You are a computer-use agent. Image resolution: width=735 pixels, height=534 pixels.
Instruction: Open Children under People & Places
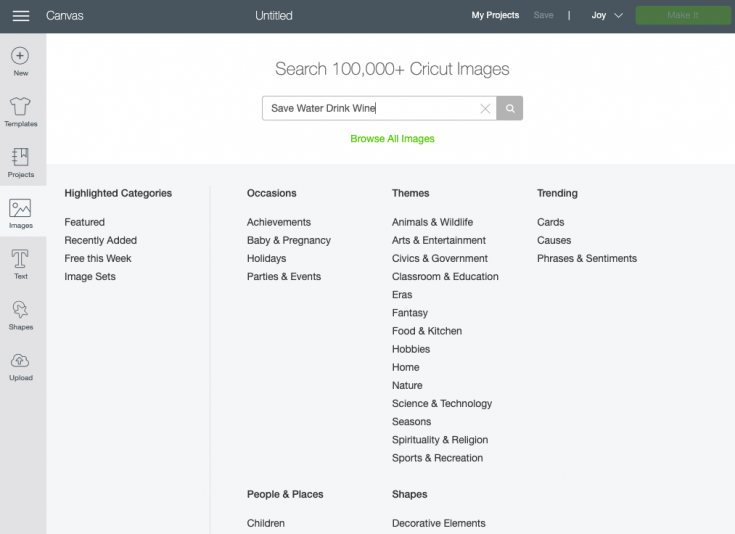click(x=266, y=523)
